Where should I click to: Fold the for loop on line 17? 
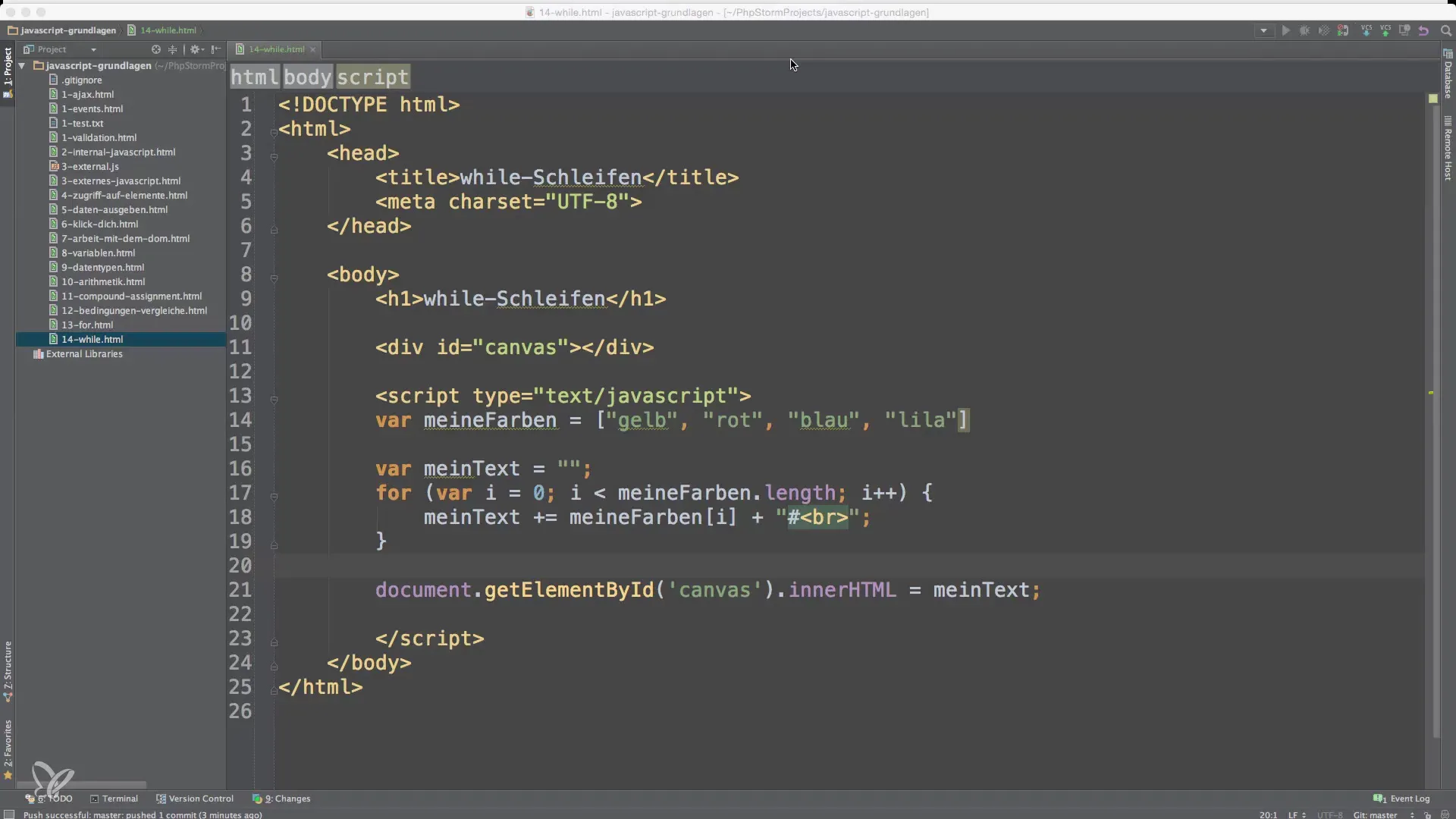coord(274,496)
